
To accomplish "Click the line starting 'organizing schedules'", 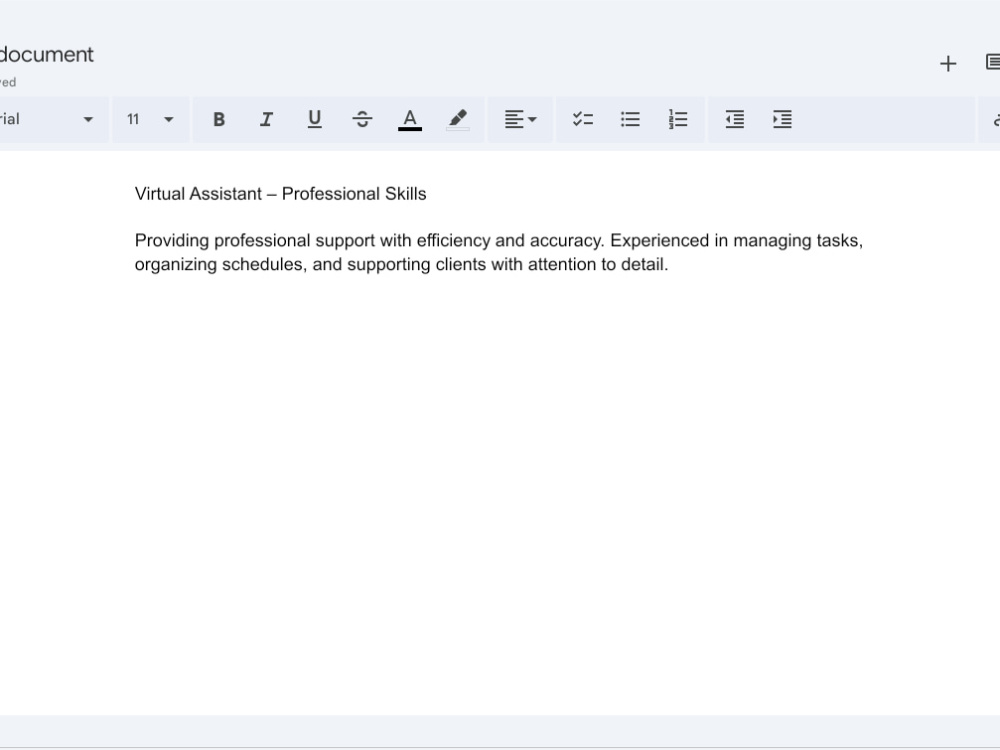I will tap(402, 265).
